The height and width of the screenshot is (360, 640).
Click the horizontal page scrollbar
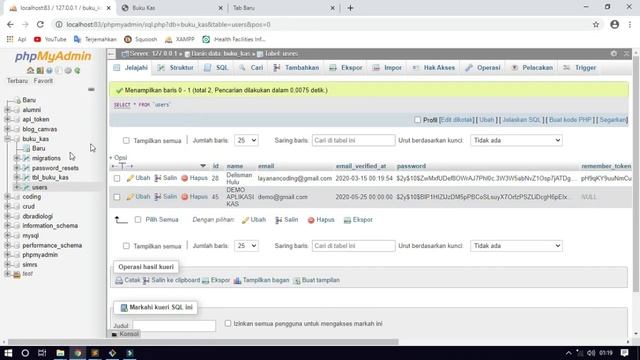coord(203,342)
